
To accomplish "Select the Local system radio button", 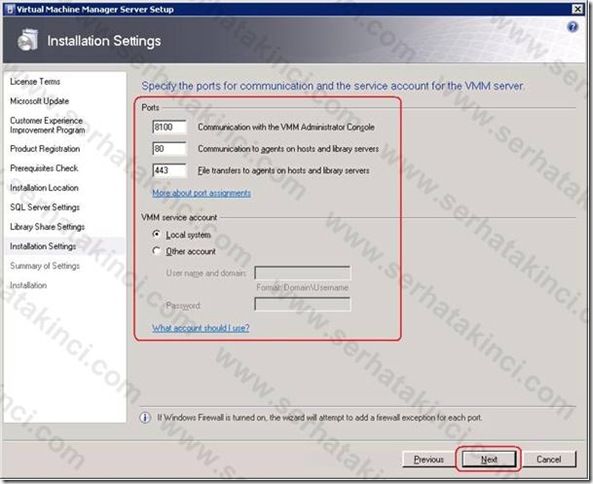I will [x=156, y=234].
